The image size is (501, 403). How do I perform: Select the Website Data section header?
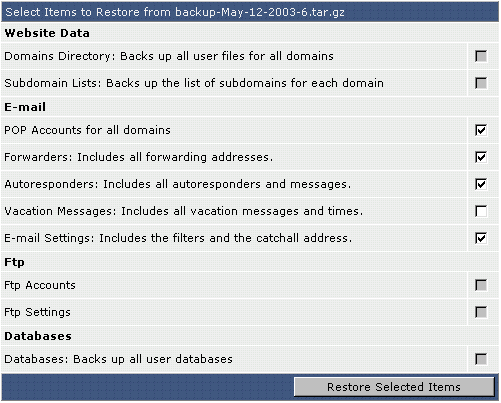tap(47, 33)
